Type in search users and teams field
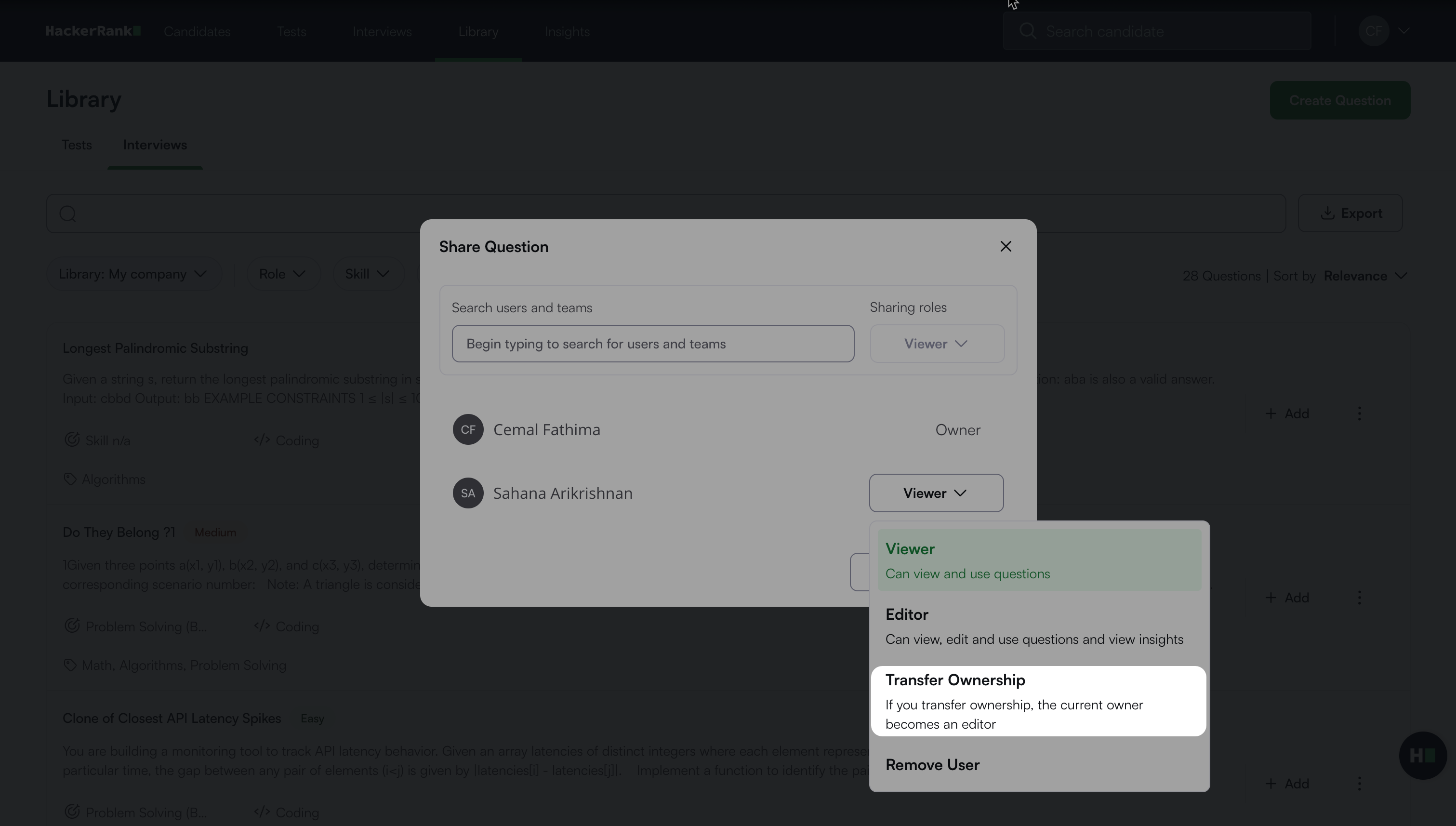 click(652, 344)
